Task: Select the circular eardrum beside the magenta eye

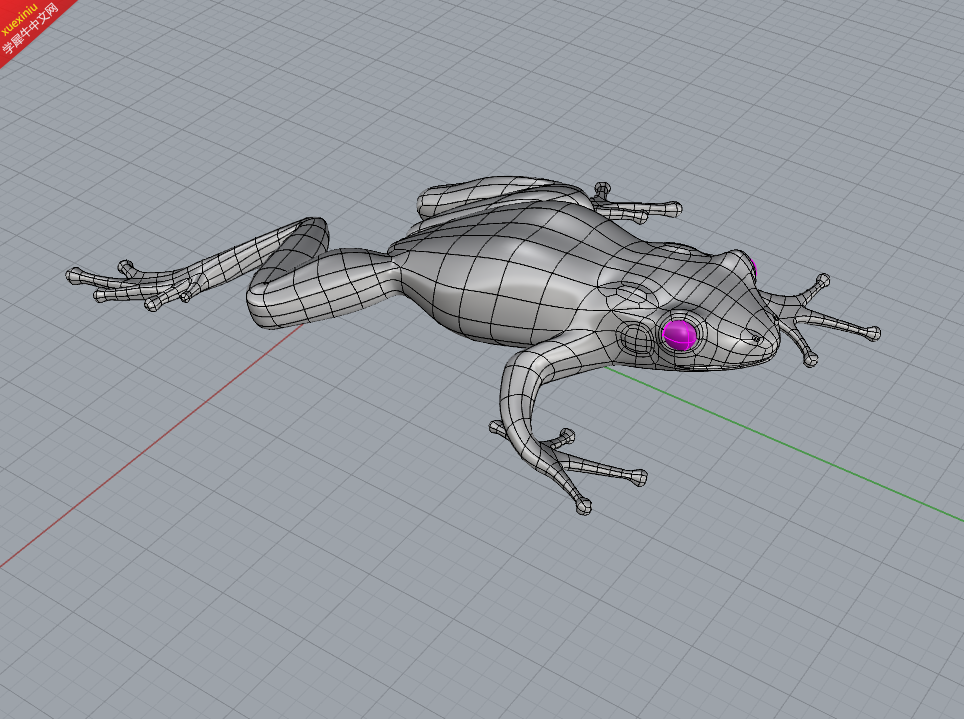Action: click(637, 340)
